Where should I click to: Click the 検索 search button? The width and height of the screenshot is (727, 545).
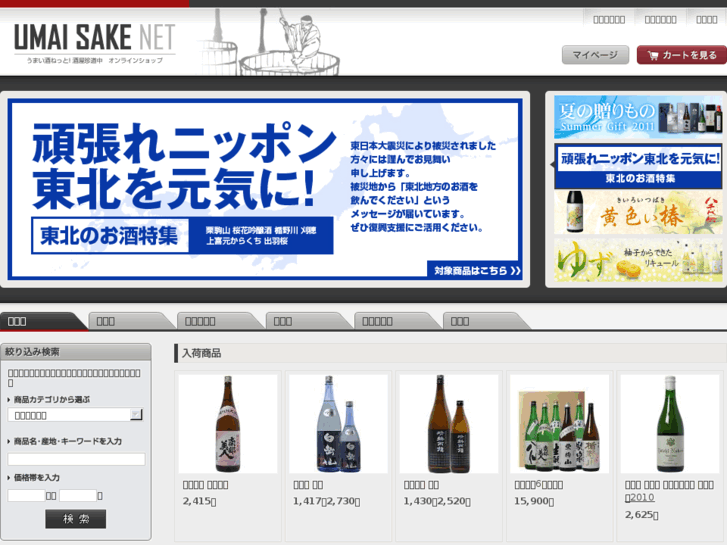(x=76, y=519)
